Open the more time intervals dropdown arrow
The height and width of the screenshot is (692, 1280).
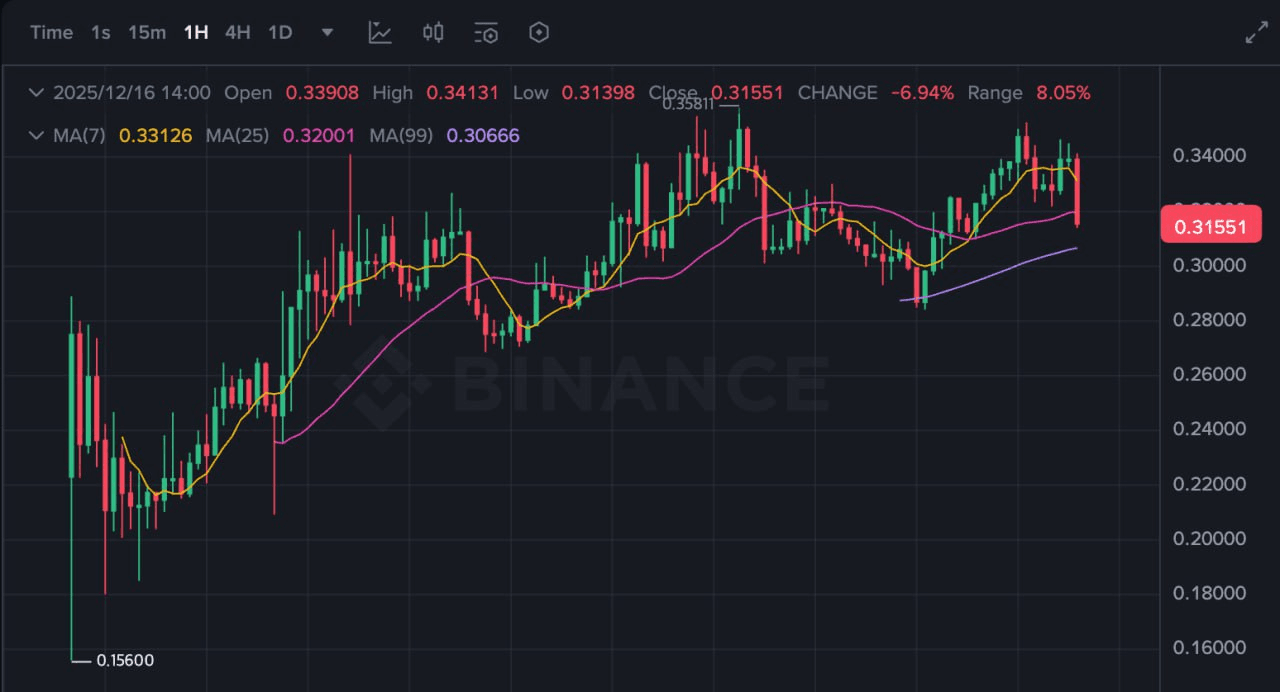(x=327, y=32)
